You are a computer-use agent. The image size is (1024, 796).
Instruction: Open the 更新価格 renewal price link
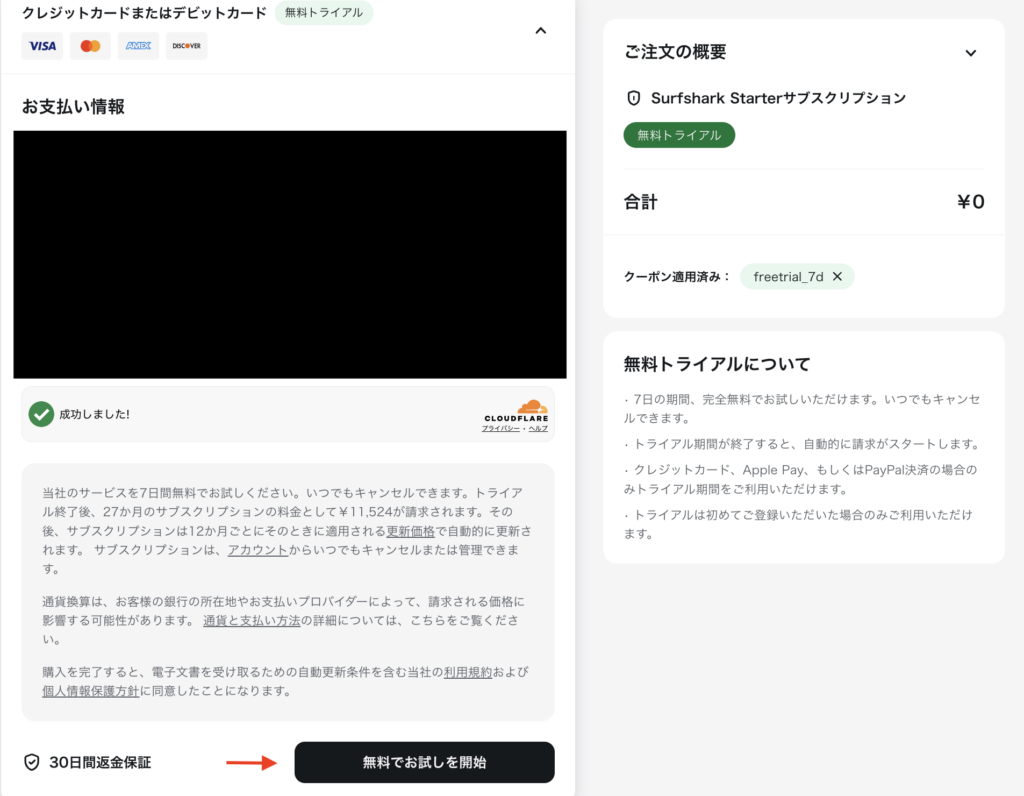(410, 531)
